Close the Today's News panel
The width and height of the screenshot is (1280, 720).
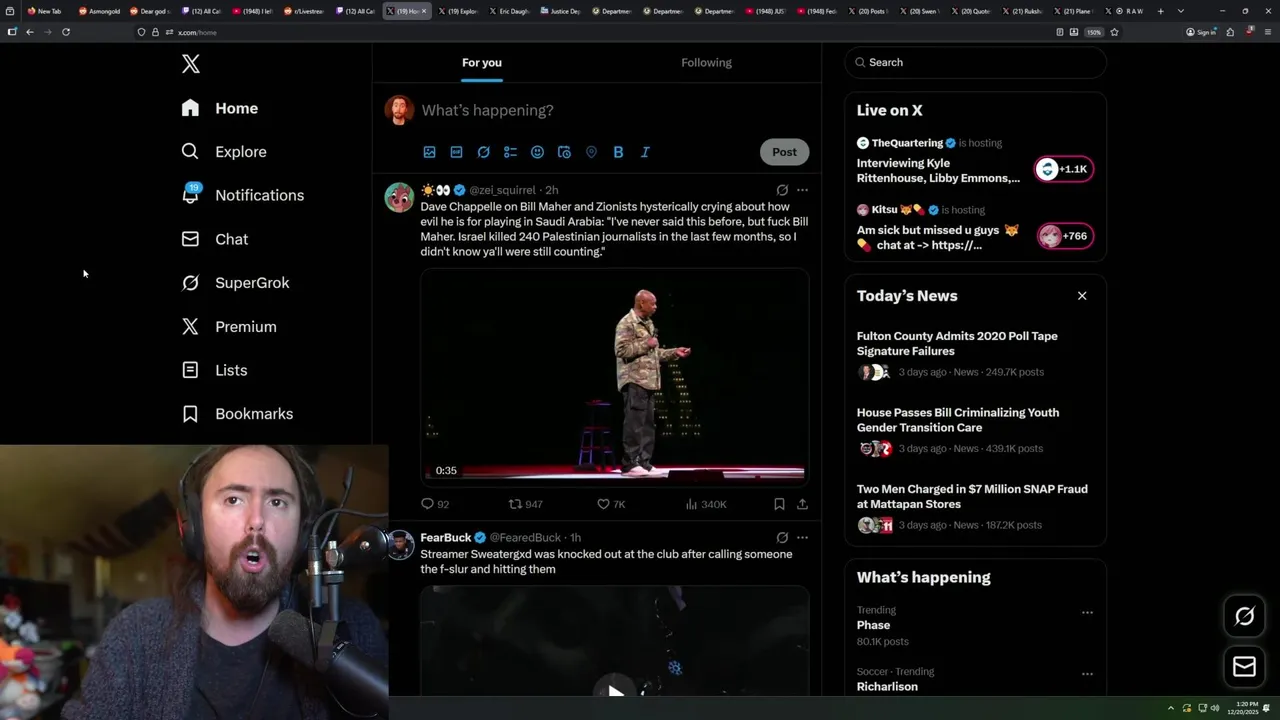(x=1082, y=296)
